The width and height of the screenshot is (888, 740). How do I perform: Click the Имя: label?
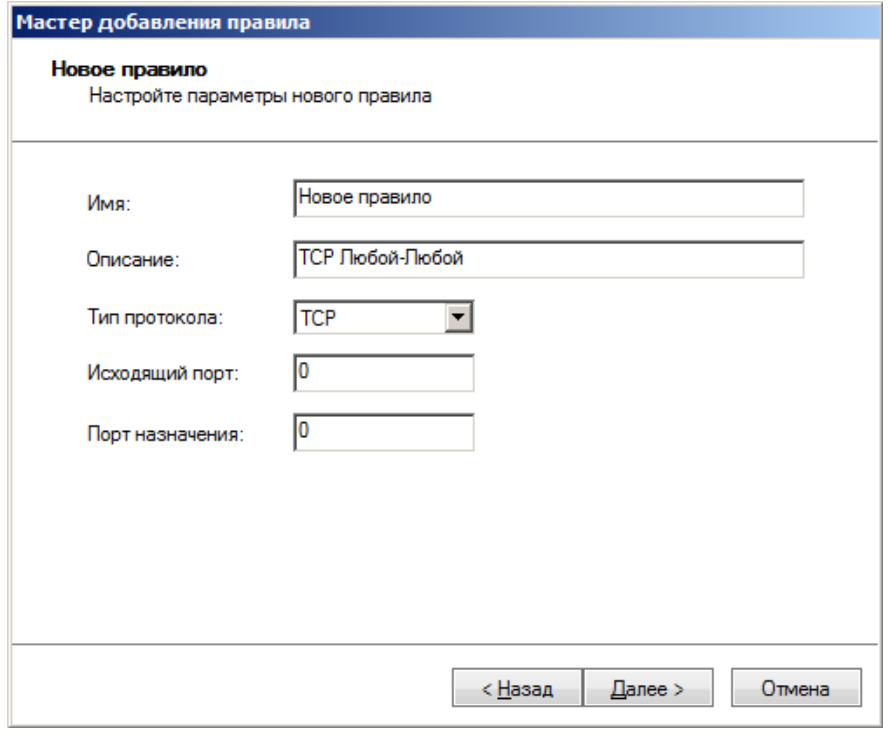(x=110, y=205)
